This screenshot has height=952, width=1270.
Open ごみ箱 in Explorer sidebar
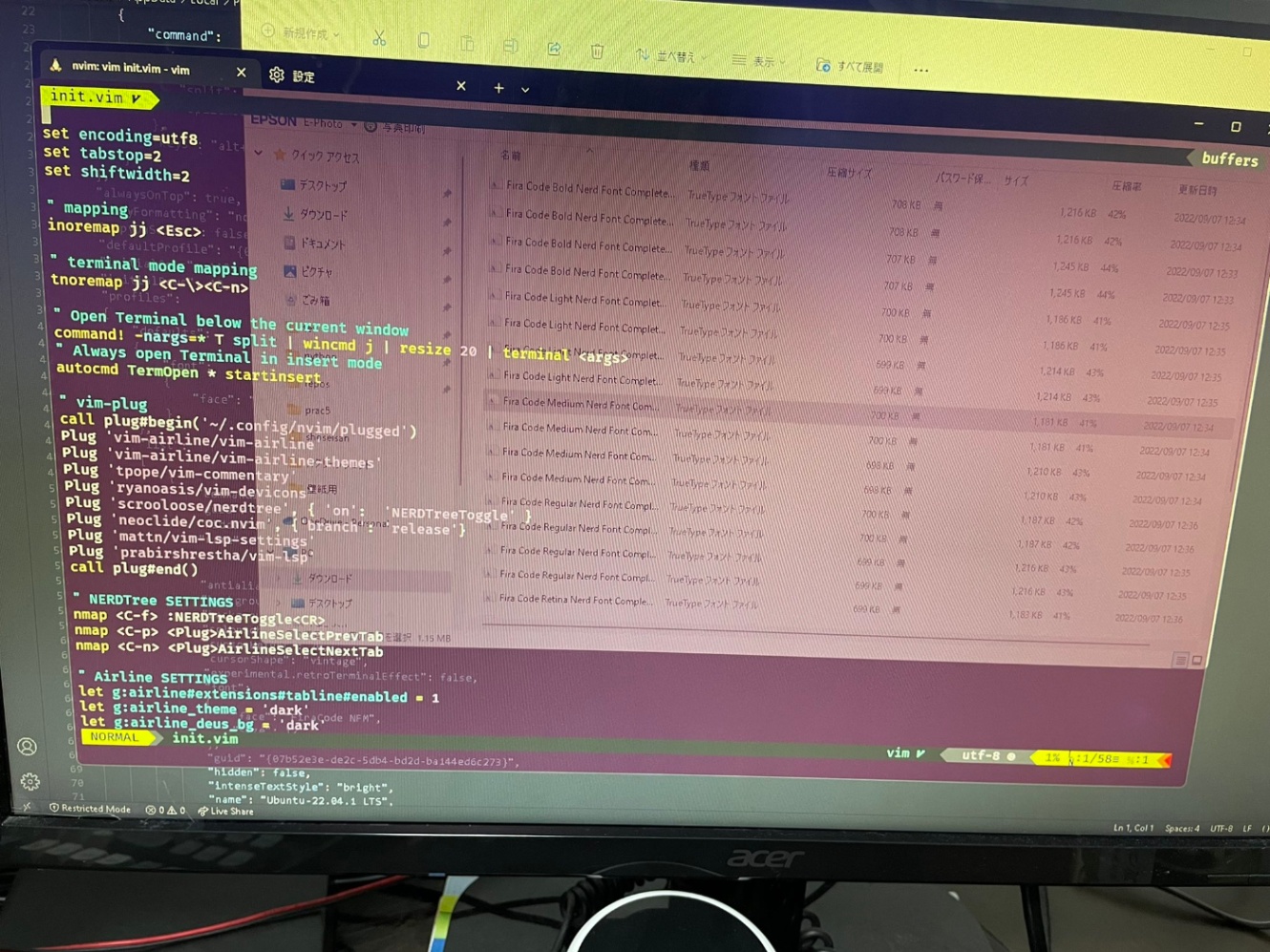307,300
